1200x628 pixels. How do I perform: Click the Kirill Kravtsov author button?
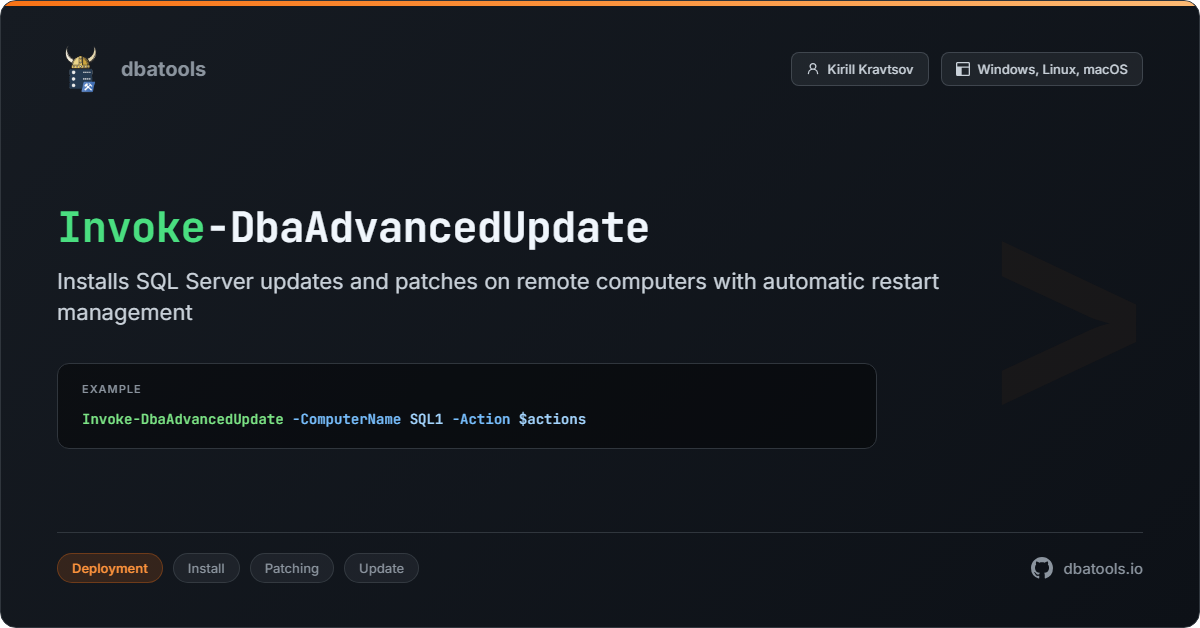[x=859, y=69]
